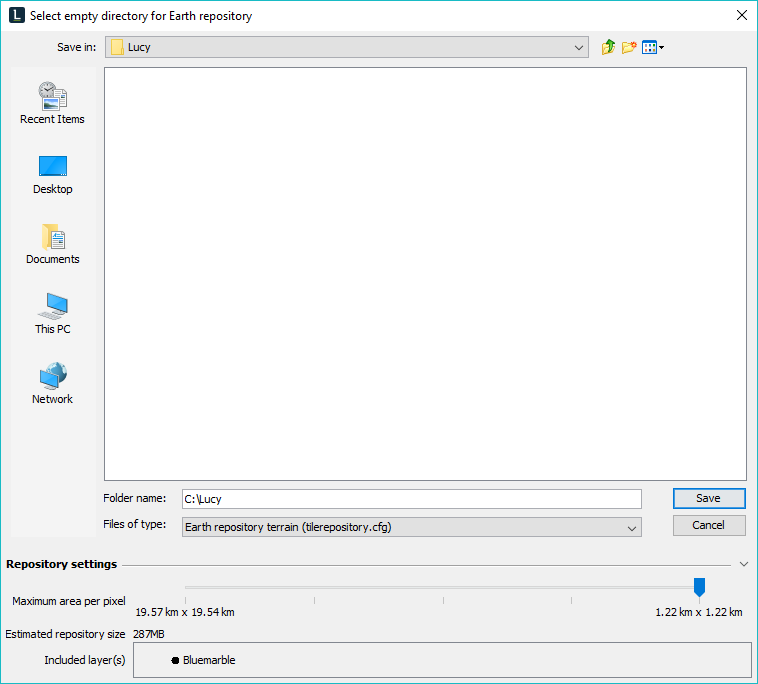This screenshot has height=684, width=758.
Task: Click the Repository settings heading
Action: (x=61, y=564)
